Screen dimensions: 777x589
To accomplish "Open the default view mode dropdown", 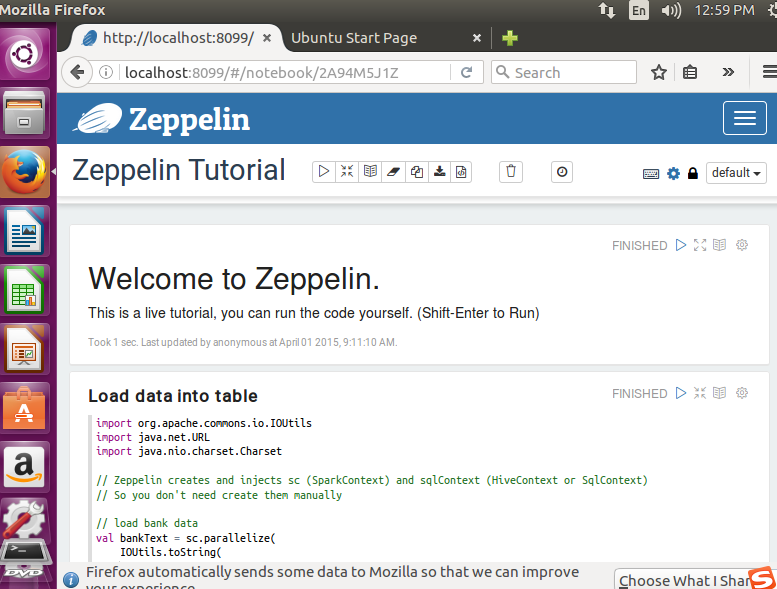I will tap(736, 173).
